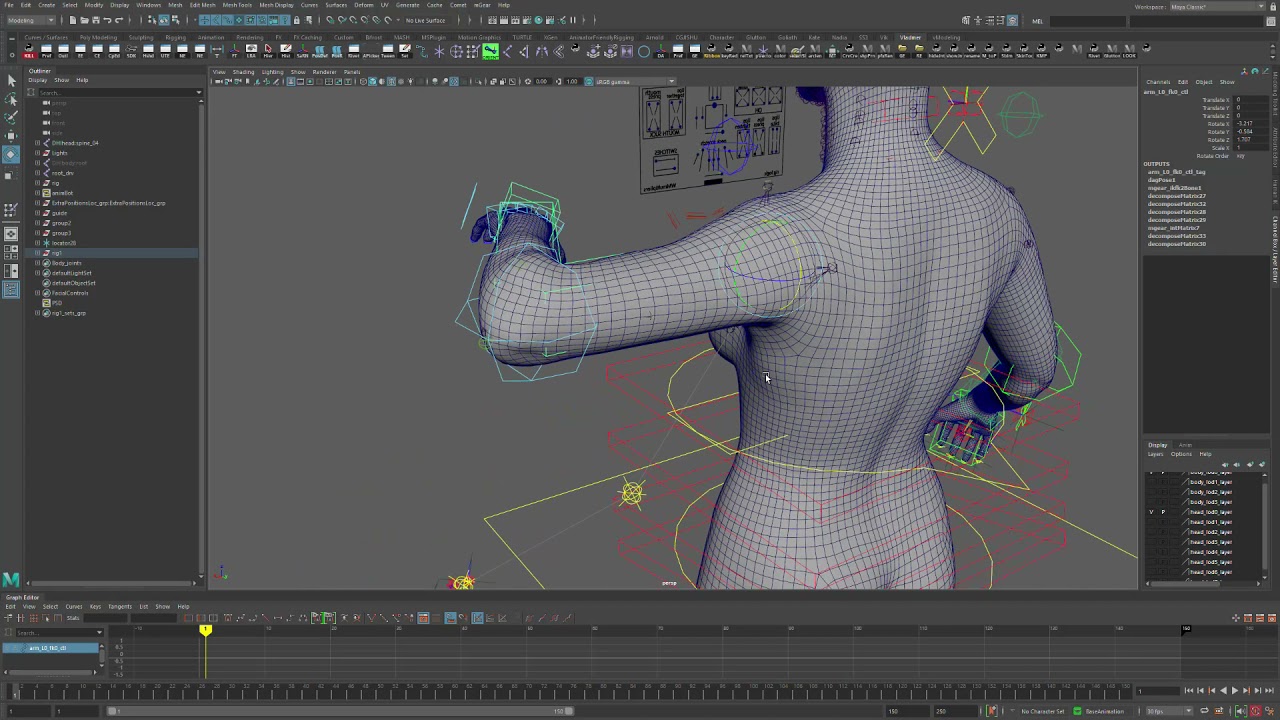Click the Rotate X value field

[x=1250, y=124]
